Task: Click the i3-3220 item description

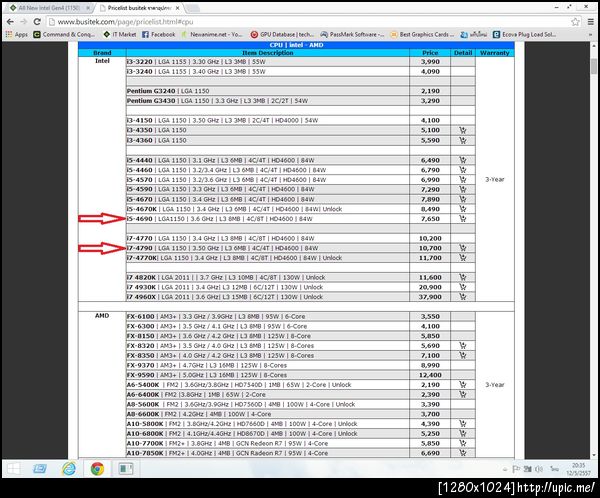Action: 196,62
